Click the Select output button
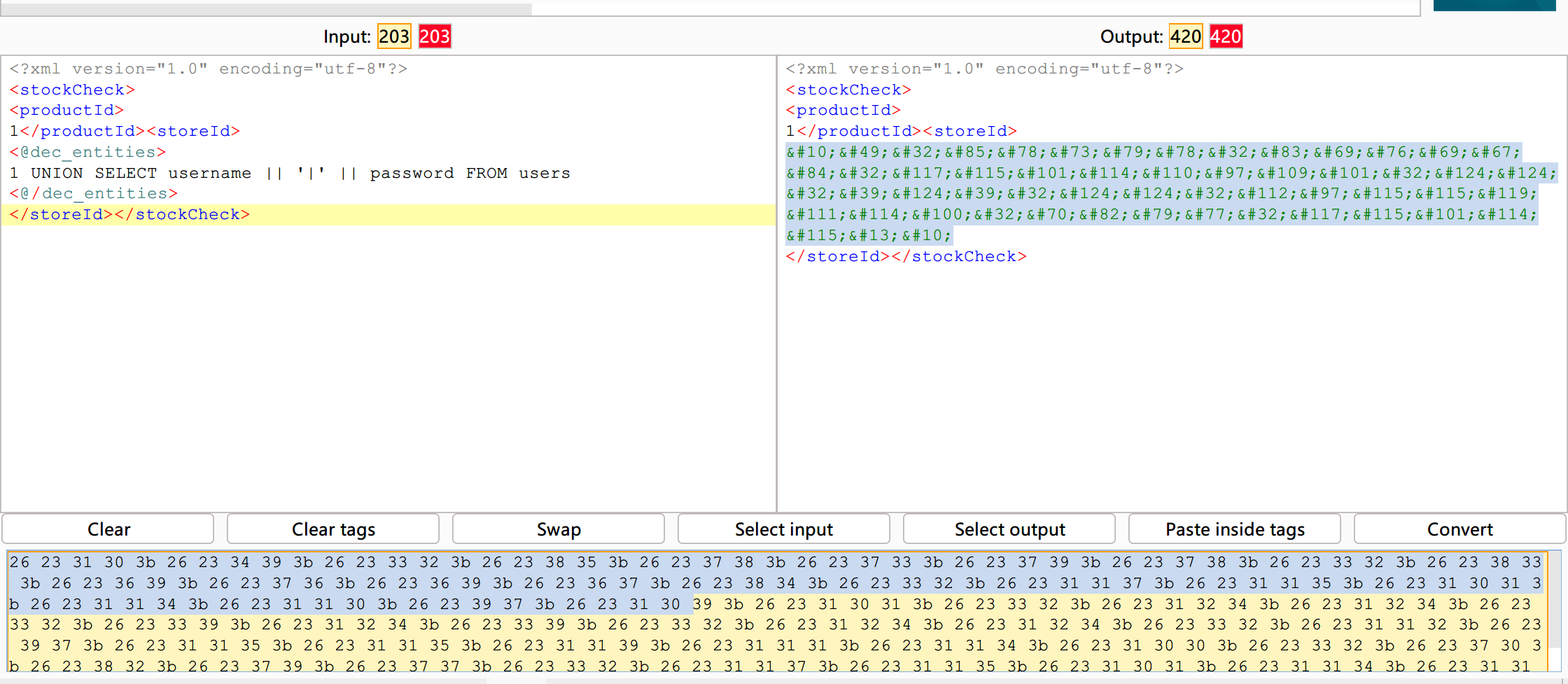 pos(1009,529)
